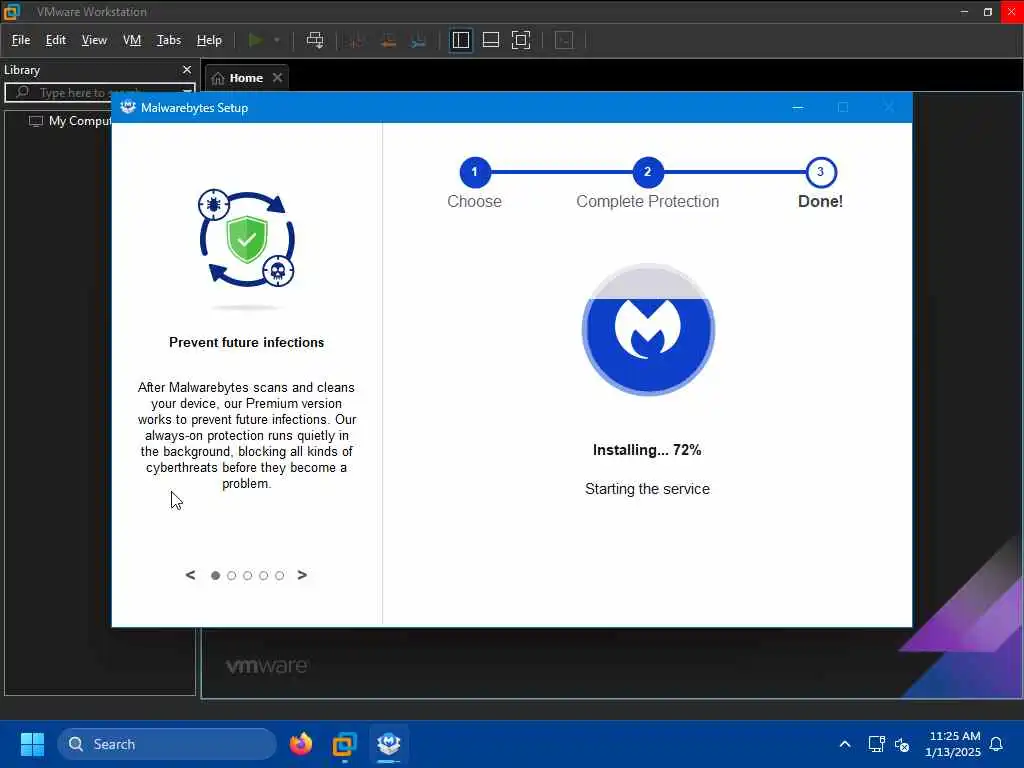Open the VM menu in VMware Workstation

132,40
